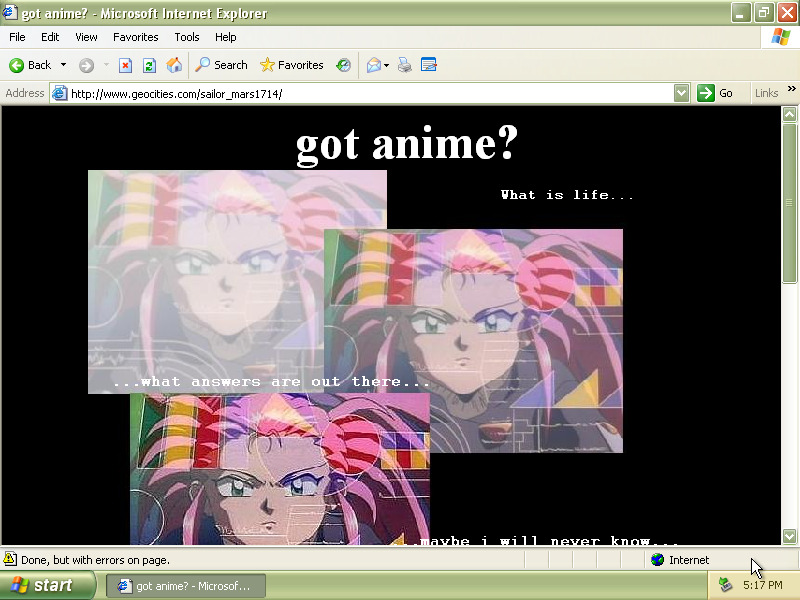Close the Internet Explorer window
This screenshot has width=800, height=600.
787,13
